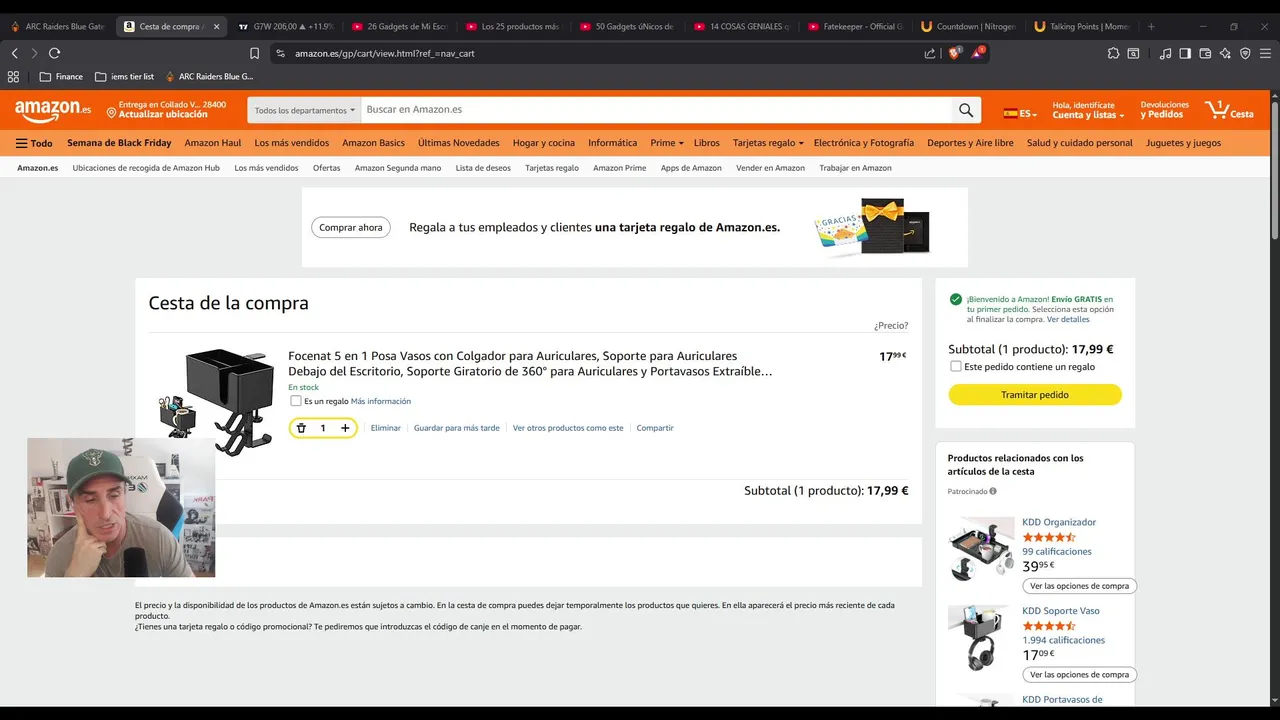Go back to the previous page
Viewport: 1280px width, 720px height.
click(14, 53)
